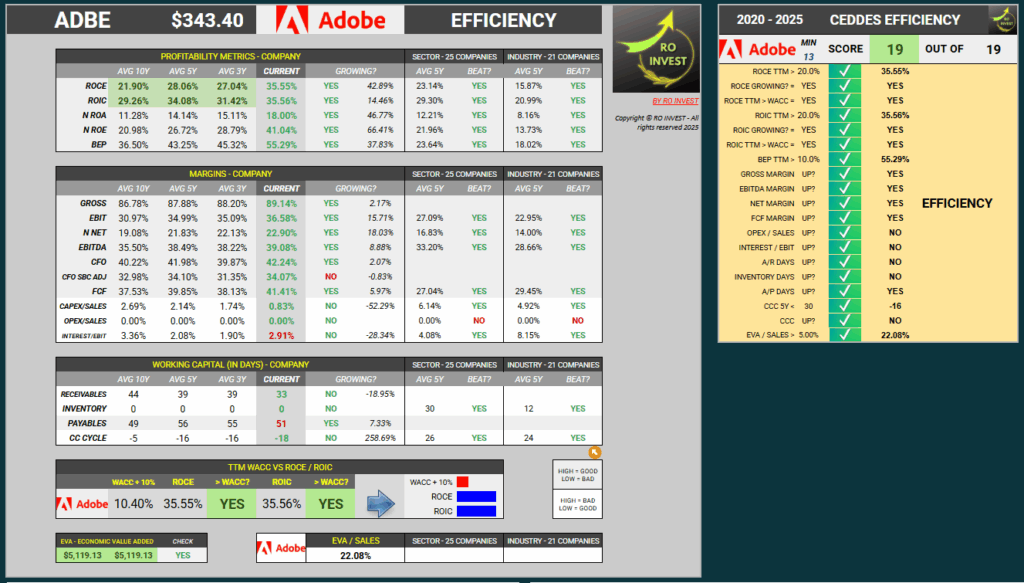Image resolution: width=1024 pixels, height=583 pixels.
Task: Click the checkmark for EVA / SALES > 5.00%
Action: (x=845, y=335)
